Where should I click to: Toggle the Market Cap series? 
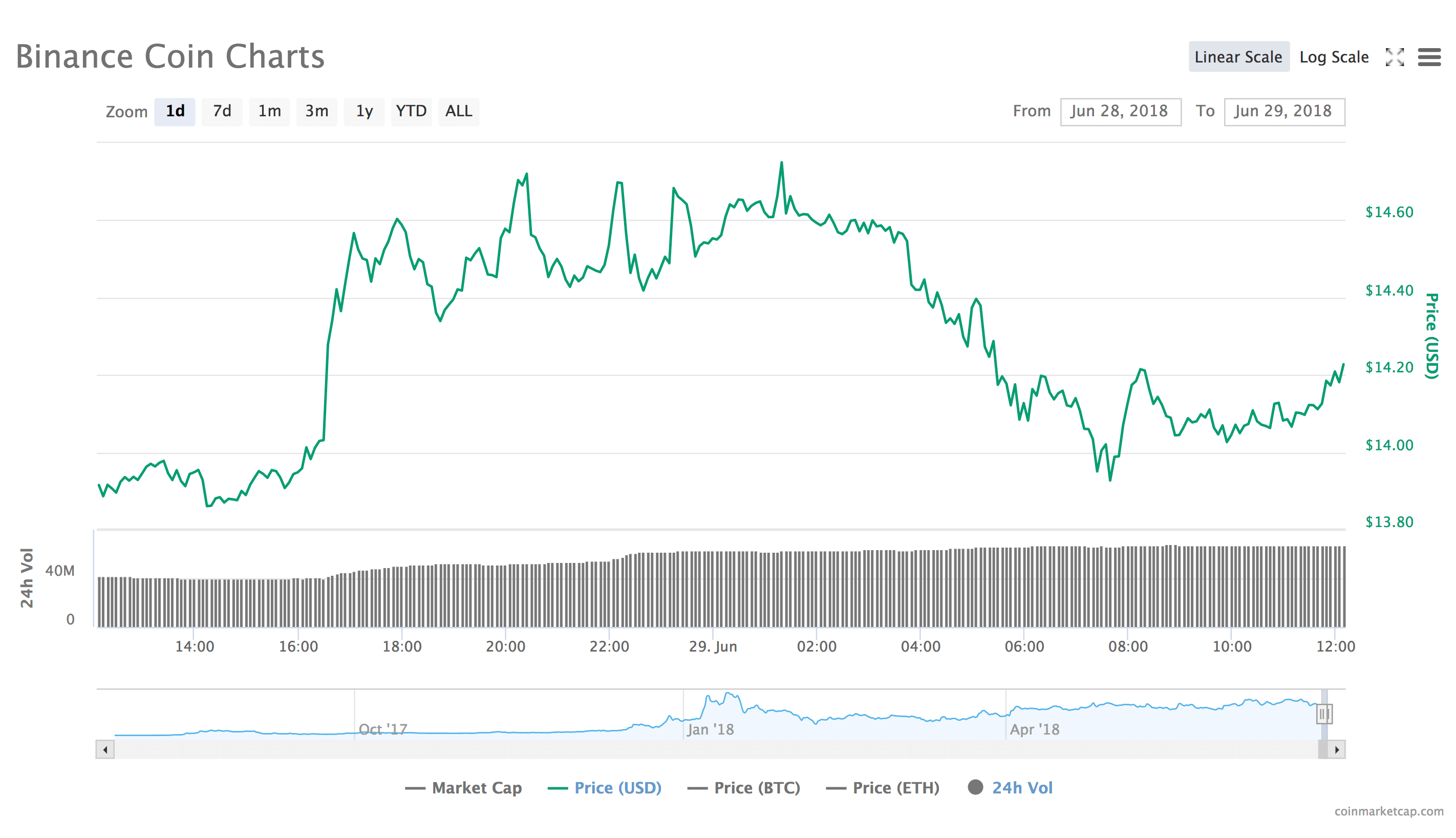pyautogui.click(x=463, y=787)
